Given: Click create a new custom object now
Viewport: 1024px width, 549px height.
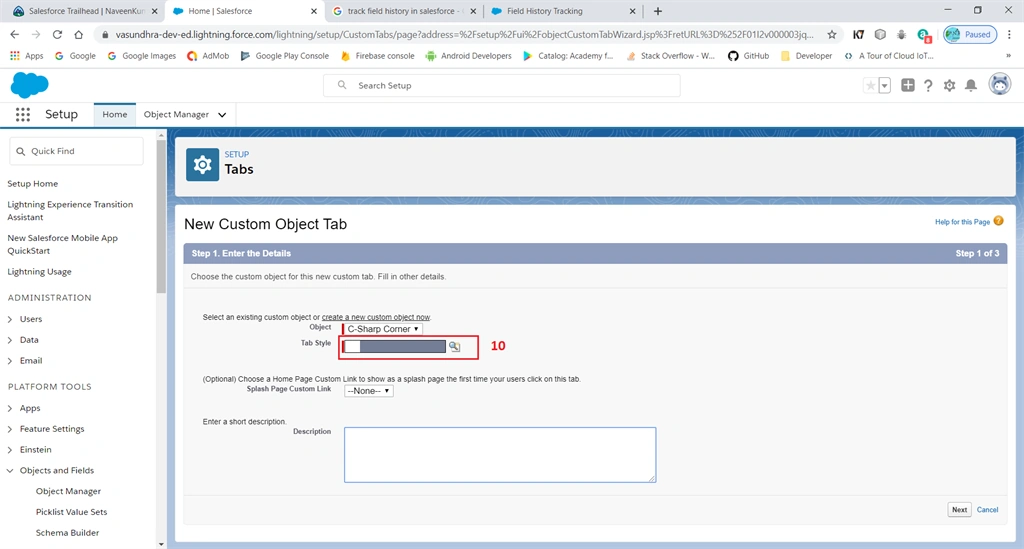Looking at the screenshot, I should tap(376, 317).
